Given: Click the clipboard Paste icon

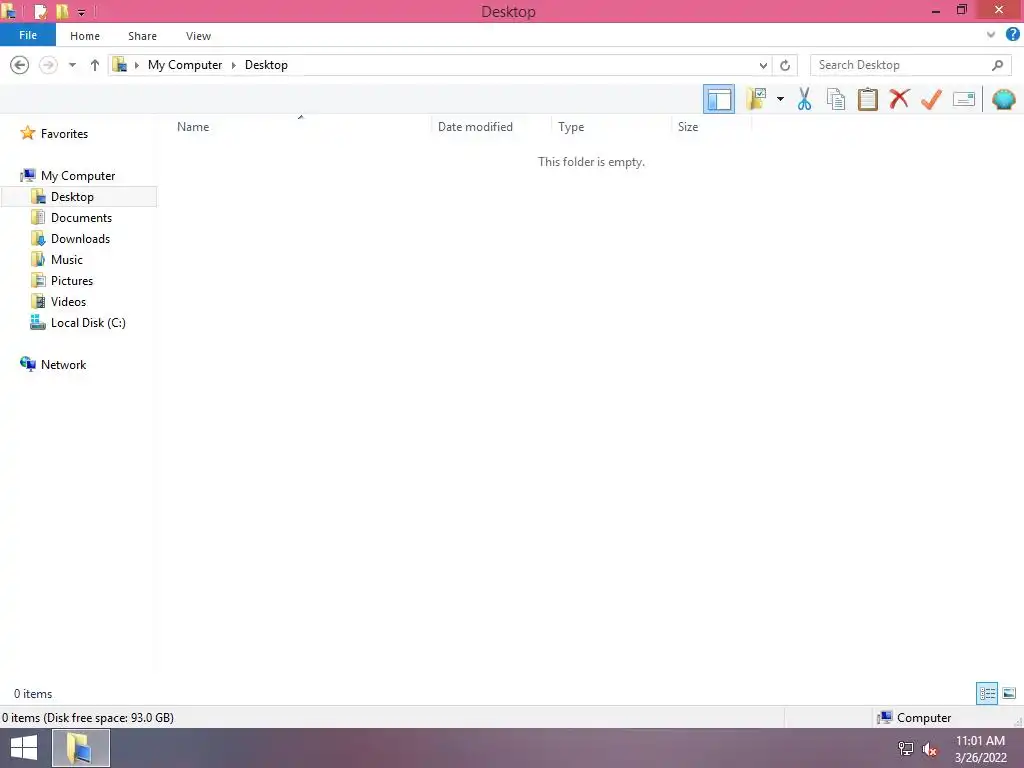Looking at the screenshot, I should pos(868,99).
